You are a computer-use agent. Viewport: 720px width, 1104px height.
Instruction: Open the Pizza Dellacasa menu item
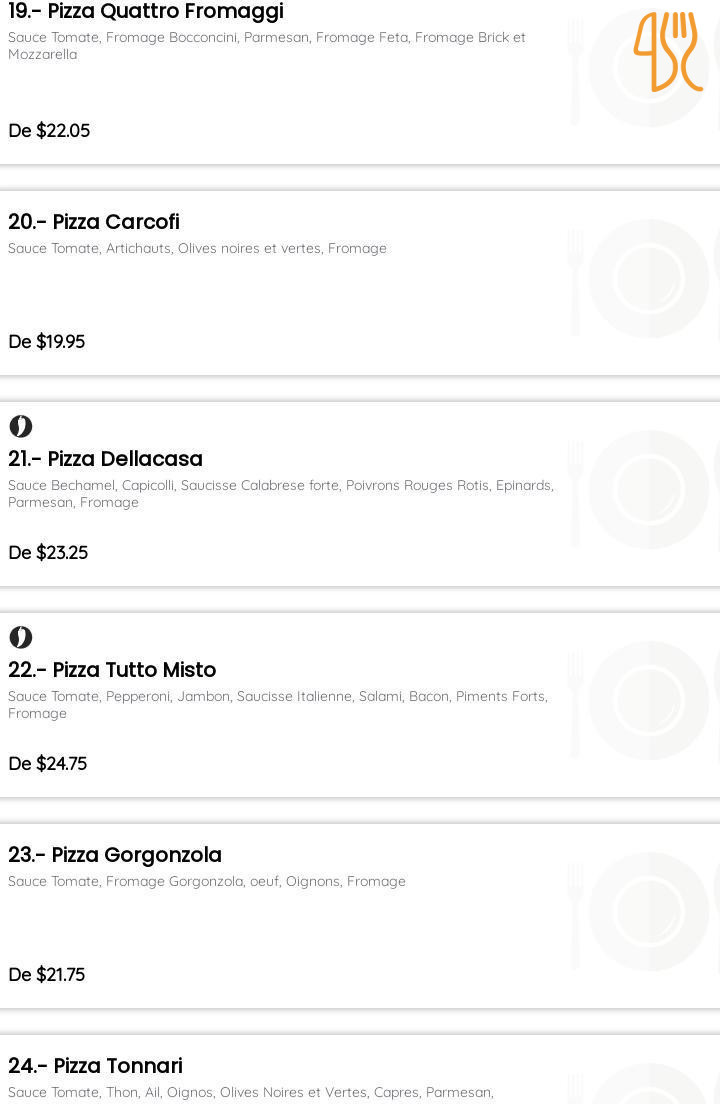pyautogui.click(x=105, y=459)
